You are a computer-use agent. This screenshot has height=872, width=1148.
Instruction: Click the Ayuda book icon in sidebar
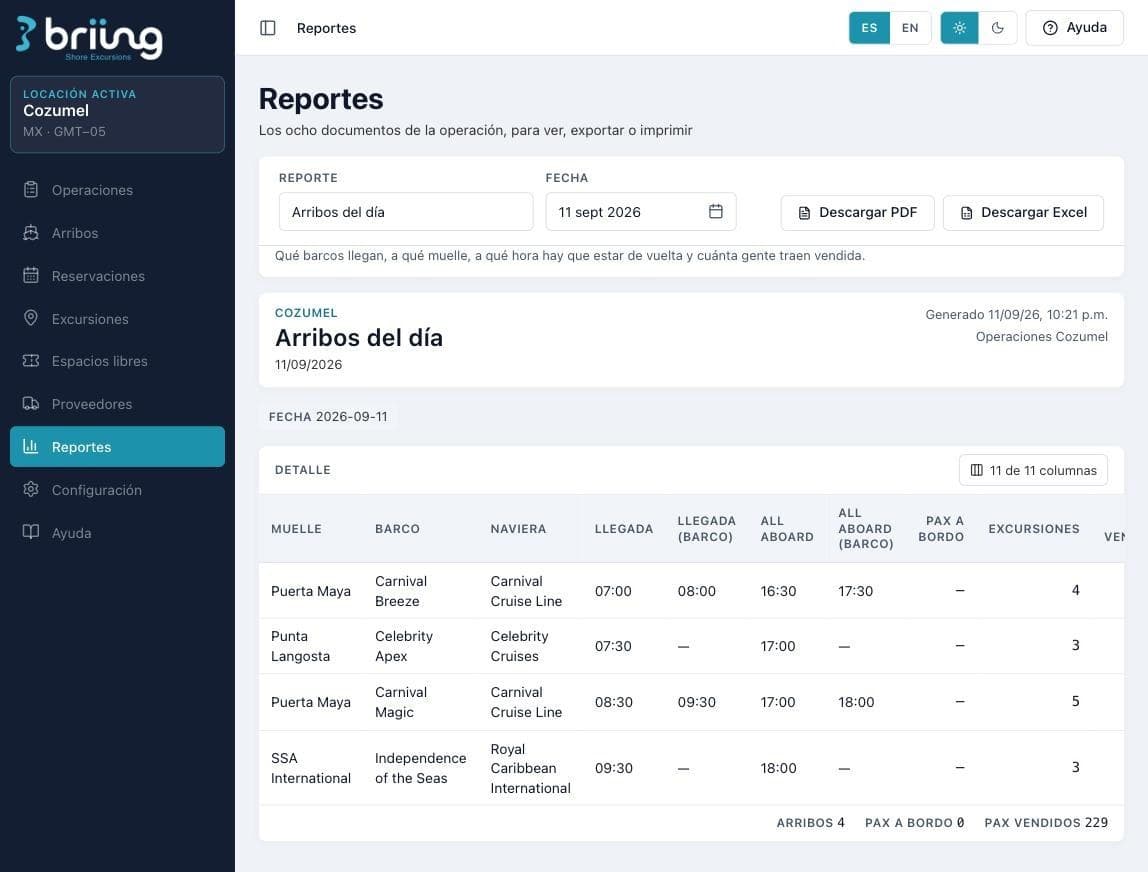(31, 532)
